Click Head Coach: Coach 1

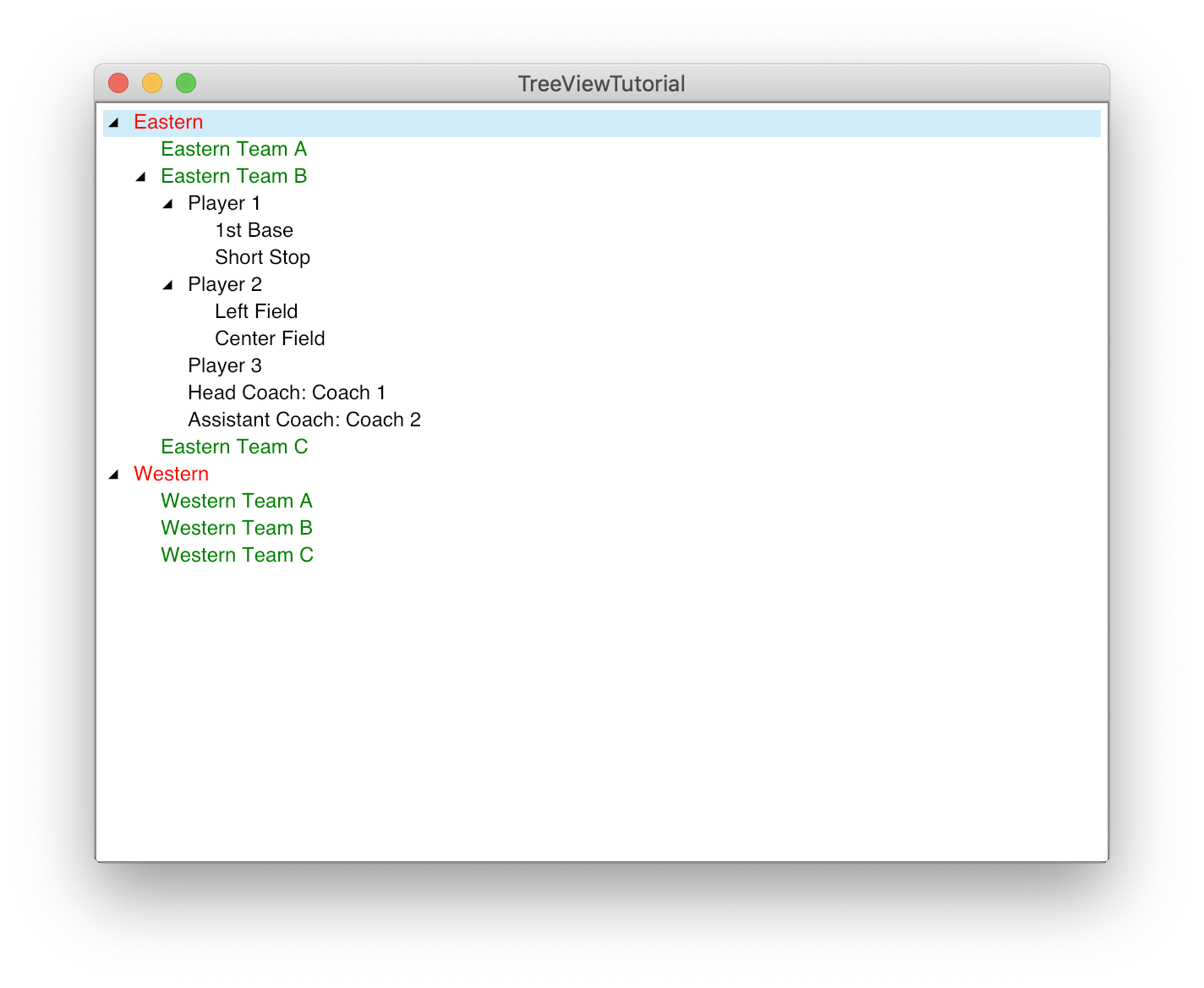click(x=287, y=392)
